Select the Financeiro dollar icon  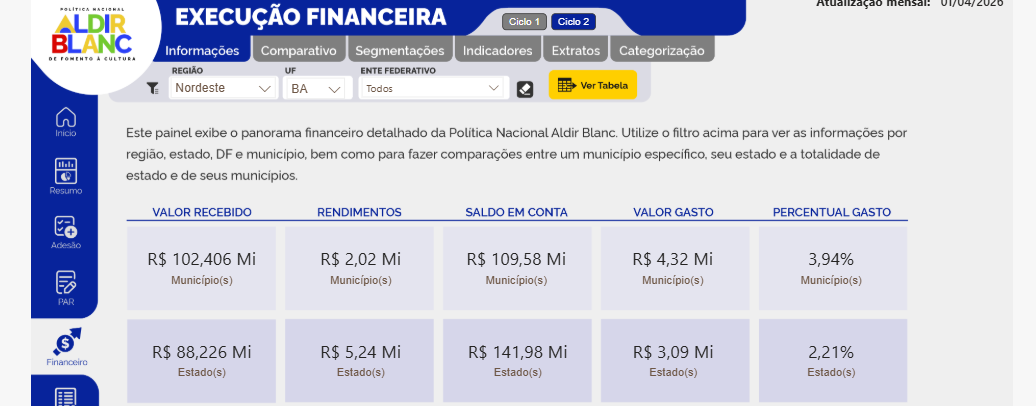pos(65,345)
